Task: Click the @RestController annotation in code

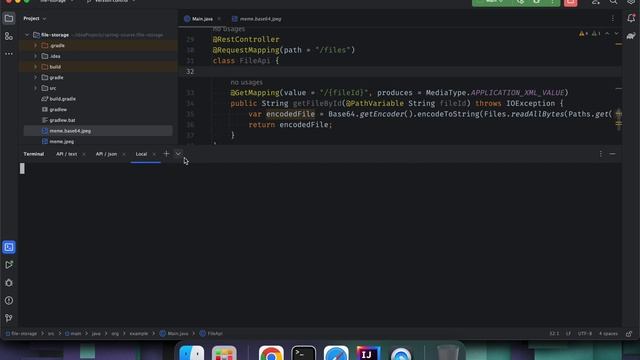Action: click(x=246, y=39)
